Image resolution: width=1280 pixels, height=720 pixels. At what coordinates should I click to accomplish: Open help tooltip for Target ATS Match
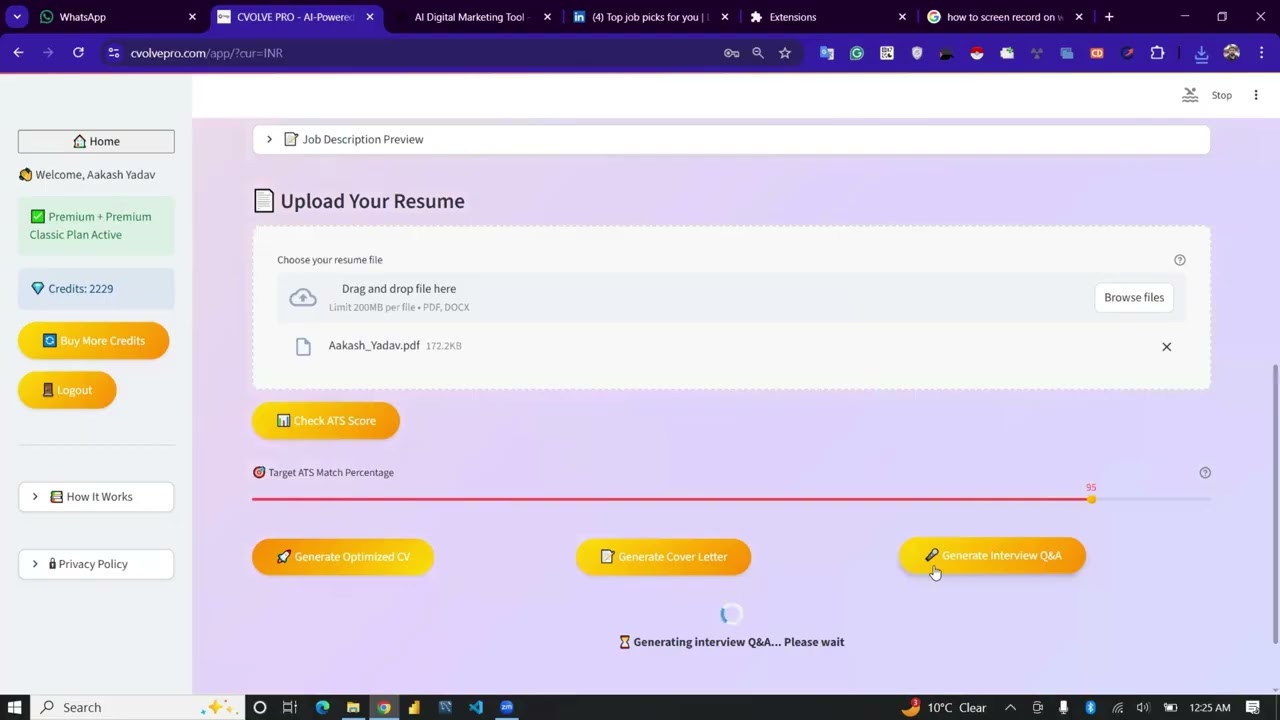[1205, 473]
